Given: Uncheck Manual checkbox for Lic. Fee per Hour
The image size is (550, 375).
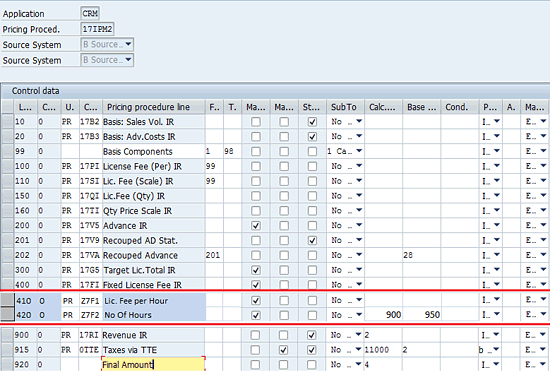Looking at the screenshot, I should coord(256,301).
